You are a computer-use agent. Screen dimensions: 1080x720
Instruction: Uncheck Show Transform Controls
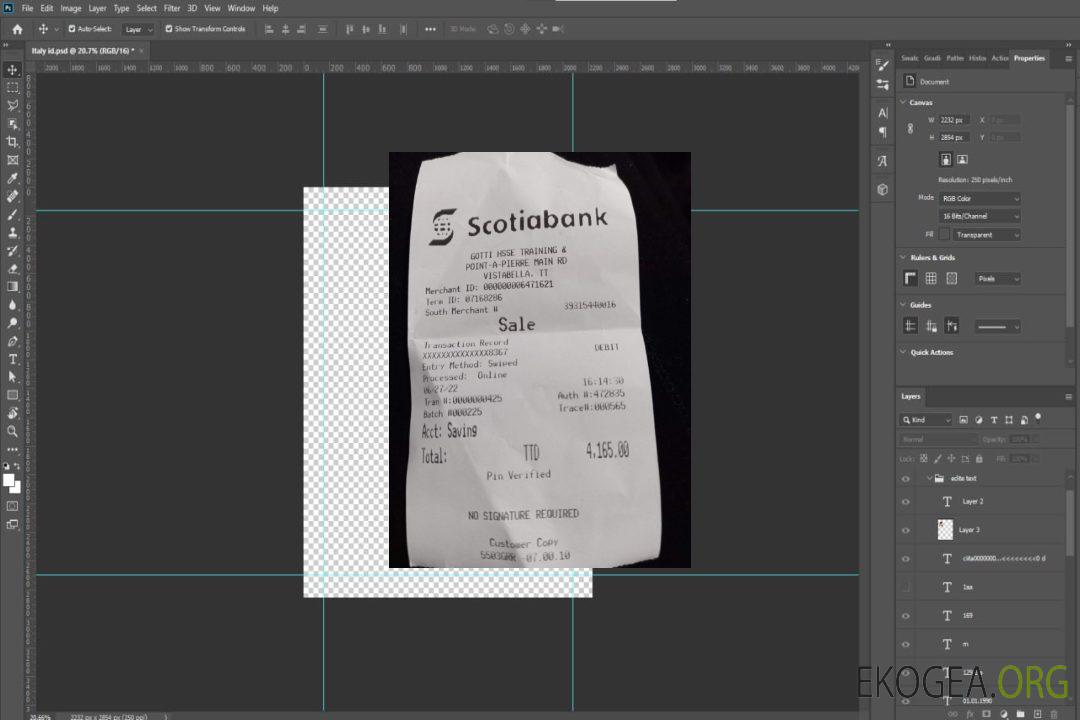coord(169,29)
